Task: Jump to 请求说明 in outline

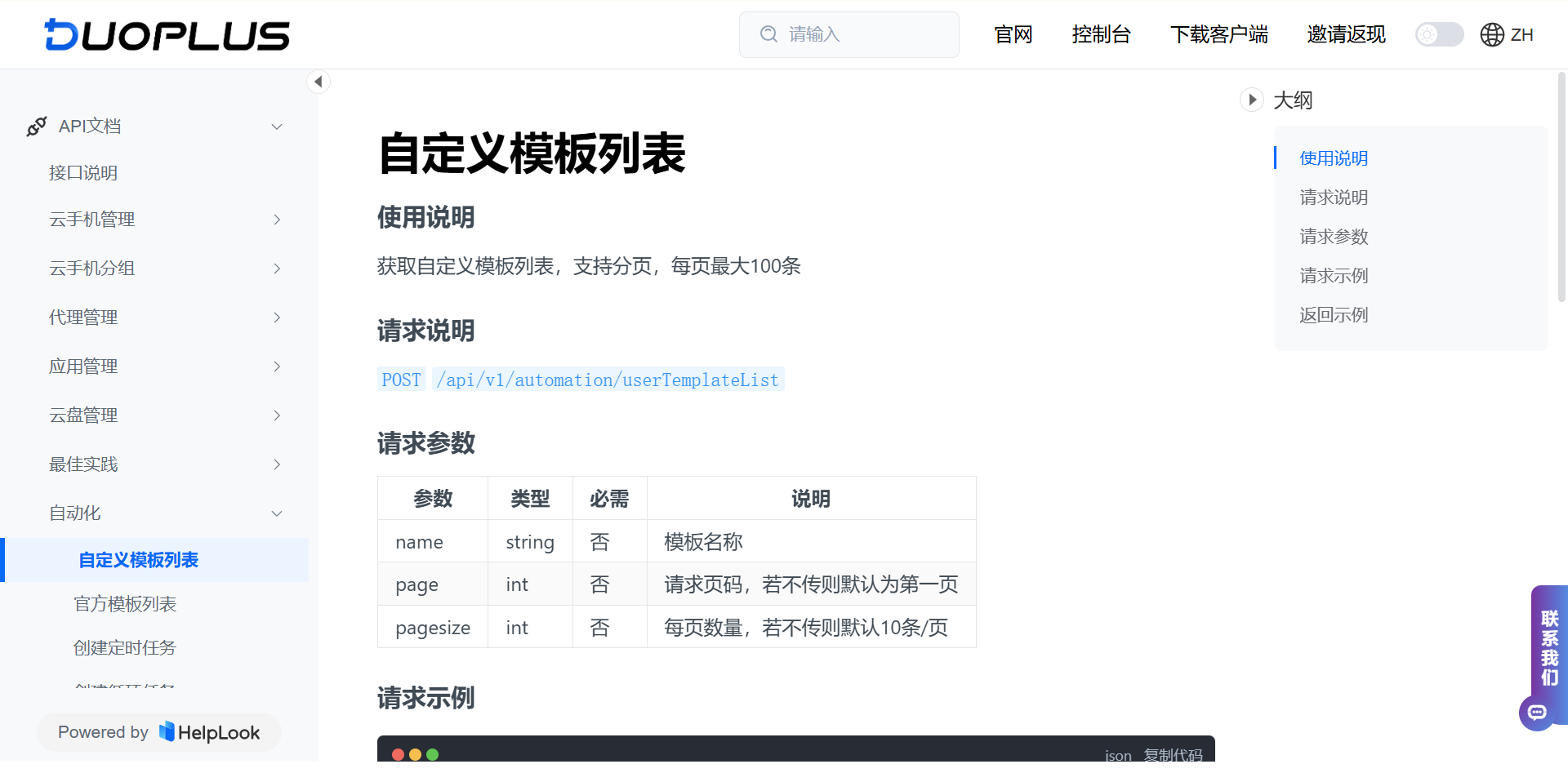Action: [1334, 198]
